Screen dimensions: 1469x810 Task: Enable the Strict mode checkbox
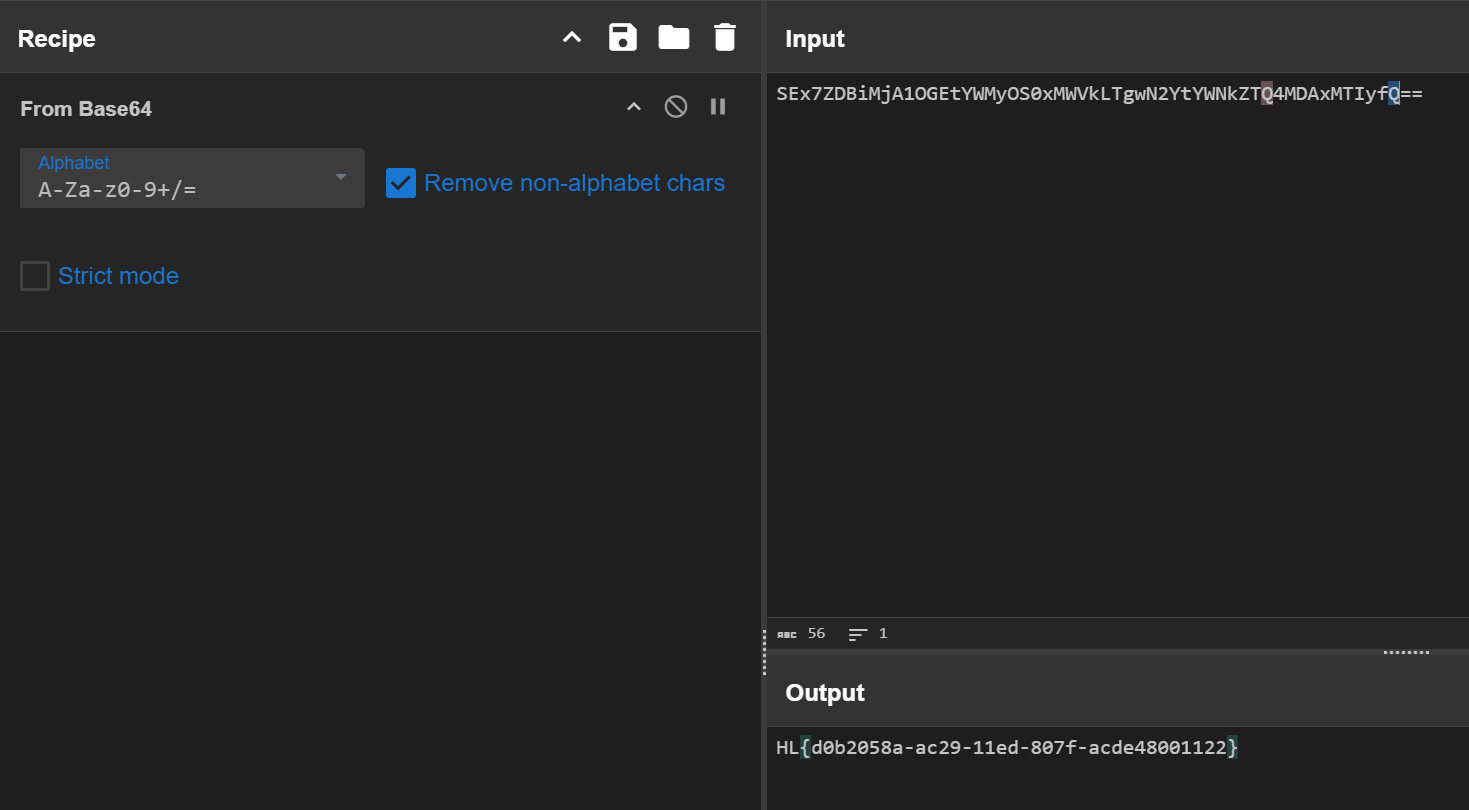[35, 276]
